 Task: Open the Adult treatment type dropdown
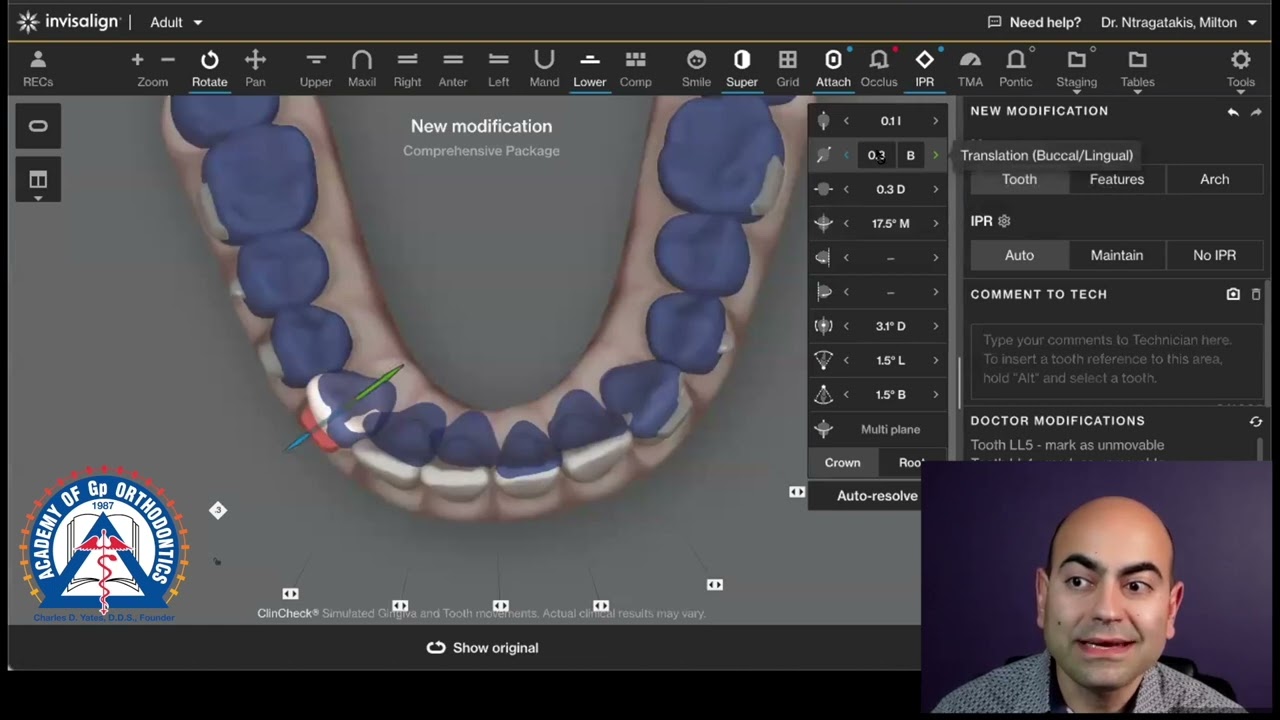(x=177, y=22)
